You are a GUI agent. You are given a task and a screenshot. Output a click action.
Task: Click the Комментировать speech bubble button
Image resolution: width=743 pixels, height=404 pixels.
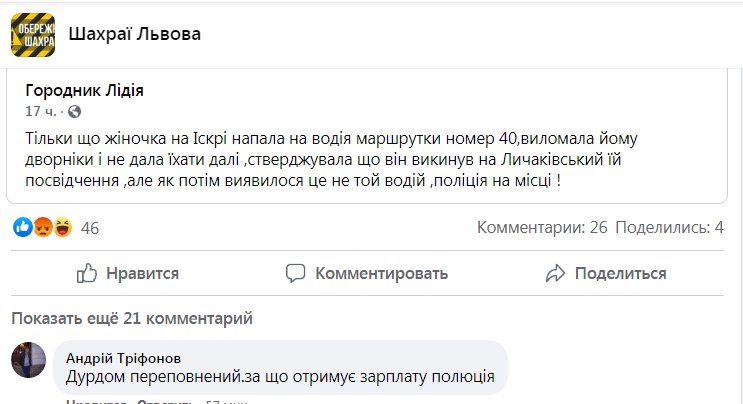pos(366,273)
